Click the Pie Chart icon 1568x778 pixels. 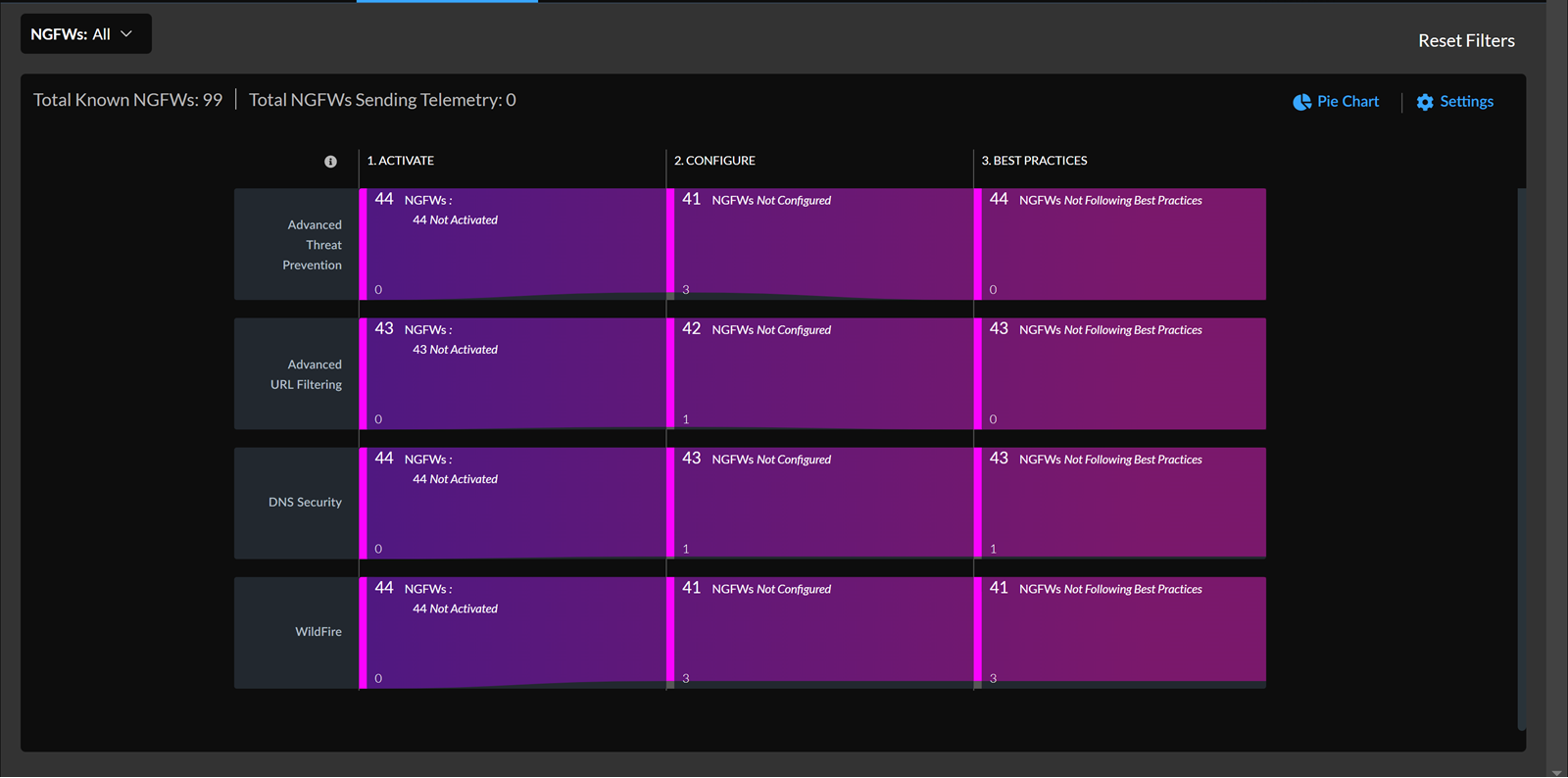click(1301, 102)
